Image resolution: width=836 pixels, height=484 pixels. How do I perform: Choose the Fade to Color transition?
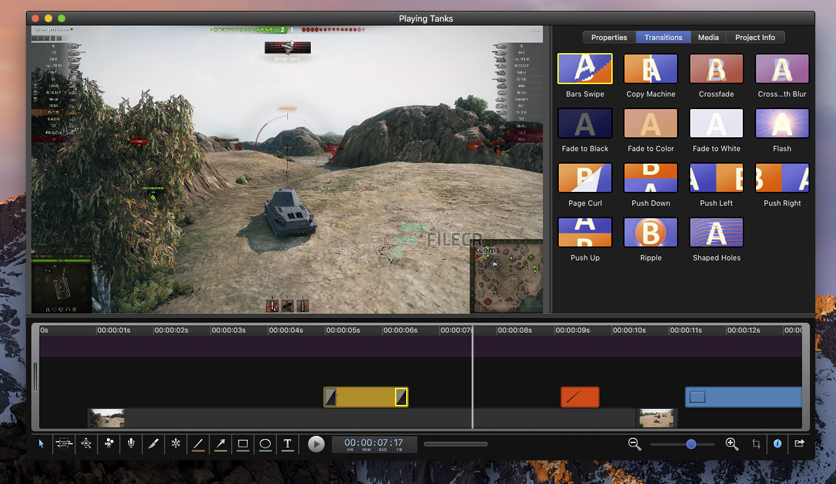[x=650, y=124]
